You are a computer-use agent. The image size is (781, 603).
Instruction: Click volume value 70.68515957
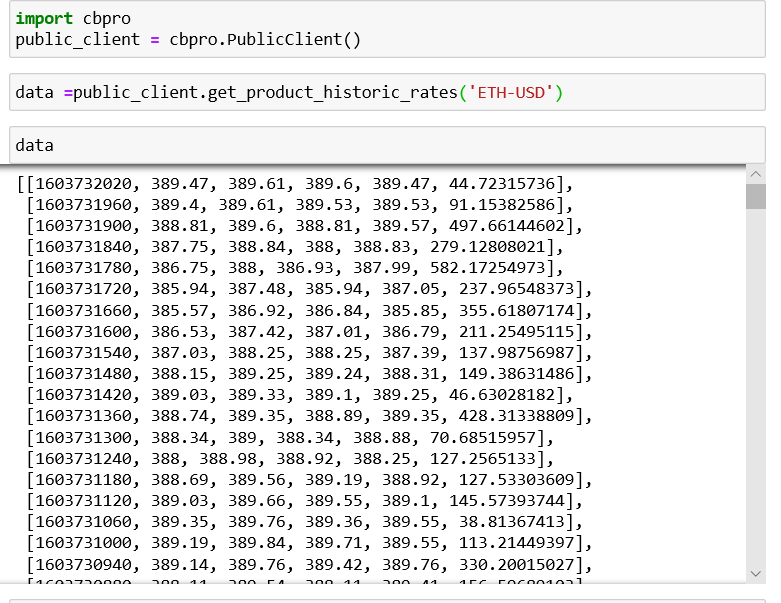coord(483,438)
